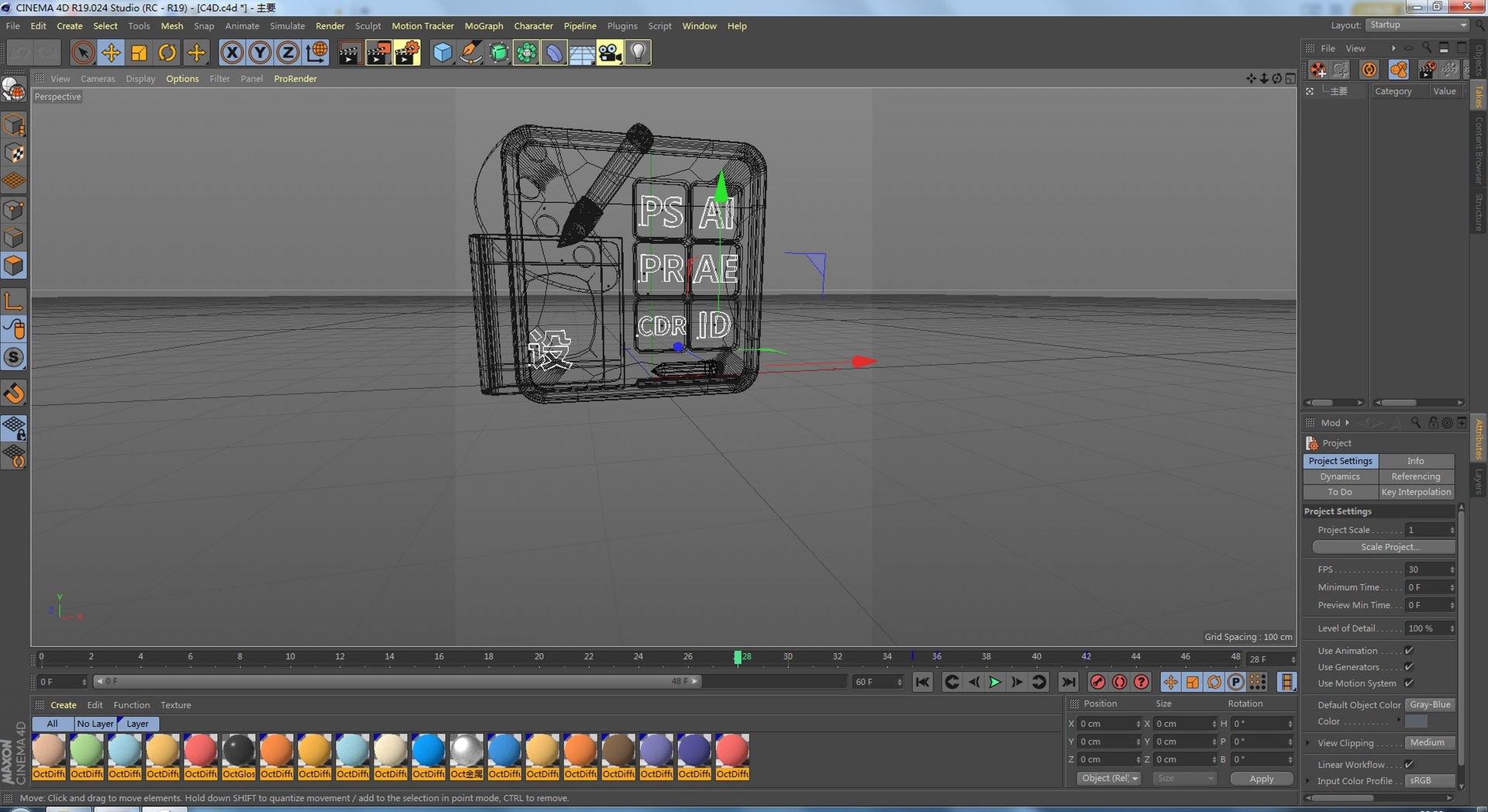Open the Input Color Profile dropdown

(1430, 781)
